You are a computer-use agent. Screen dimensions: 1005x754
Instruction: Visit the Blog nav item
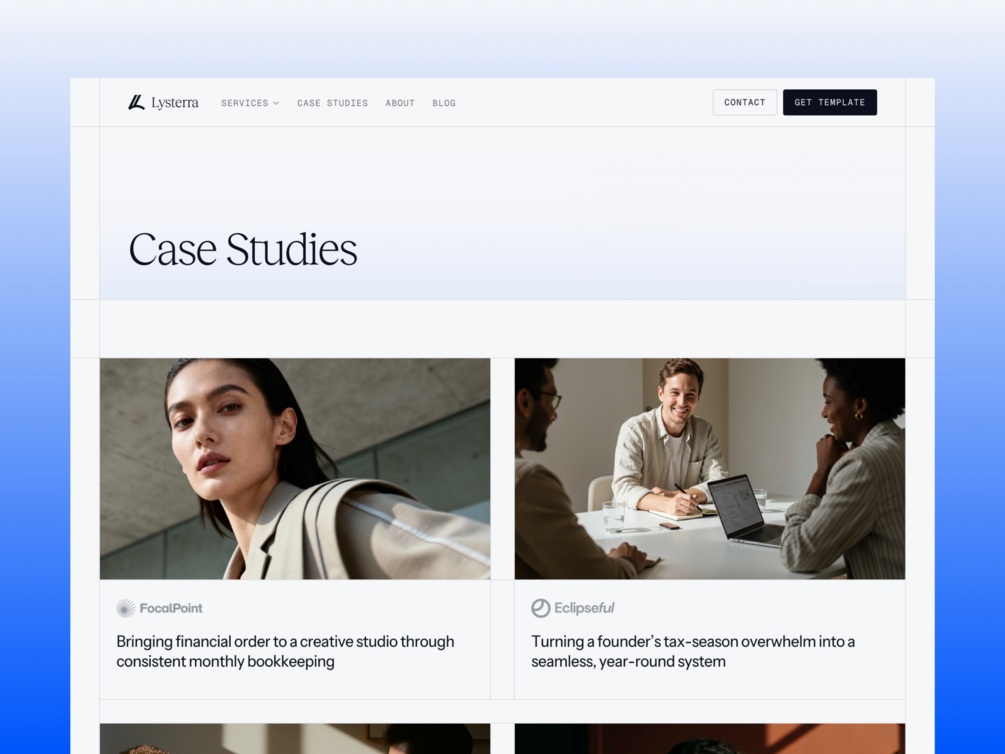pyautogui.click(x=444, y=103)
